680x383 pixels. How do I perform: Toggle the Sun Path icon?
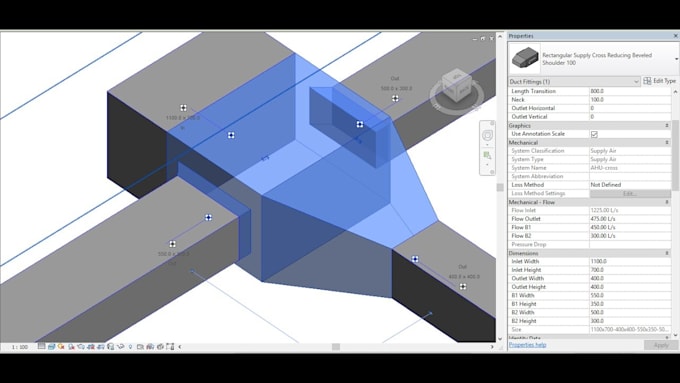(61, 347)
